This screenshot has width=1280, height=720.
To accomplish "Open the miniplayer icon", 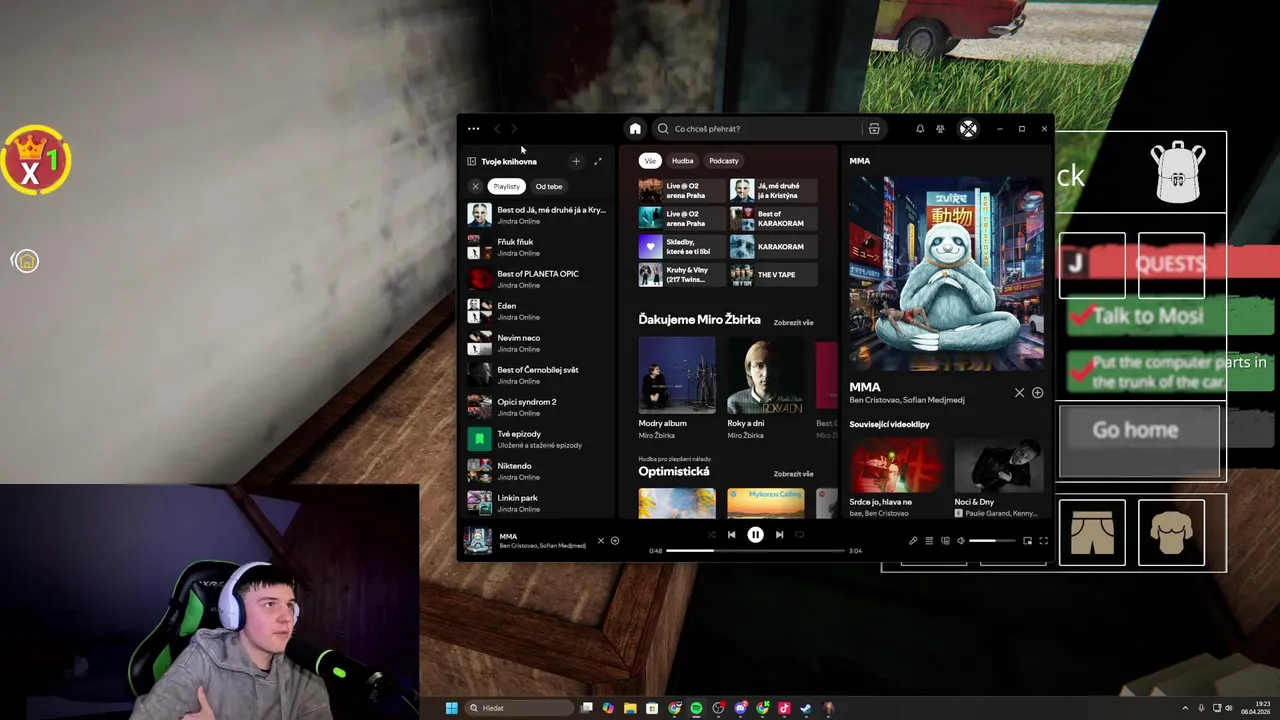I will [x=1027, y=541].
